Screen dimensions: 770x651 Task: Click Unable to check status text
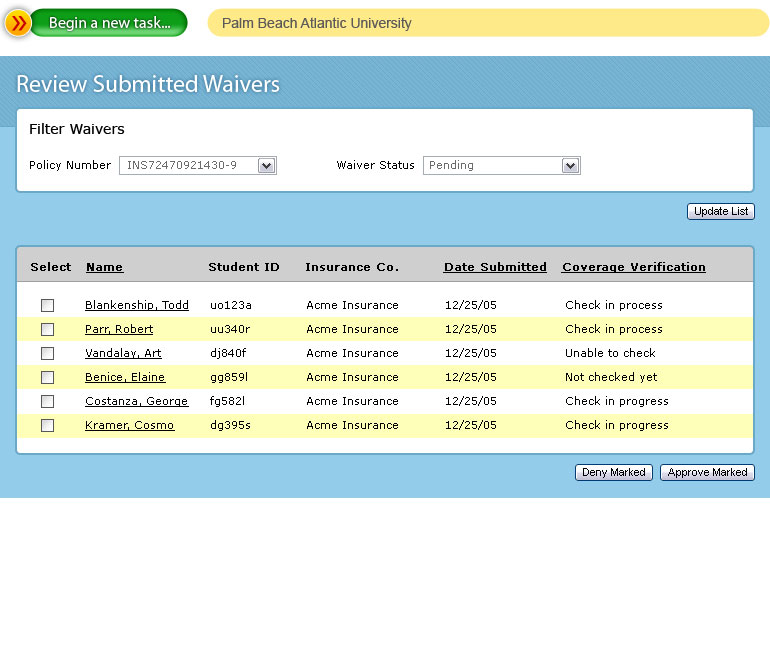[610, 353]
